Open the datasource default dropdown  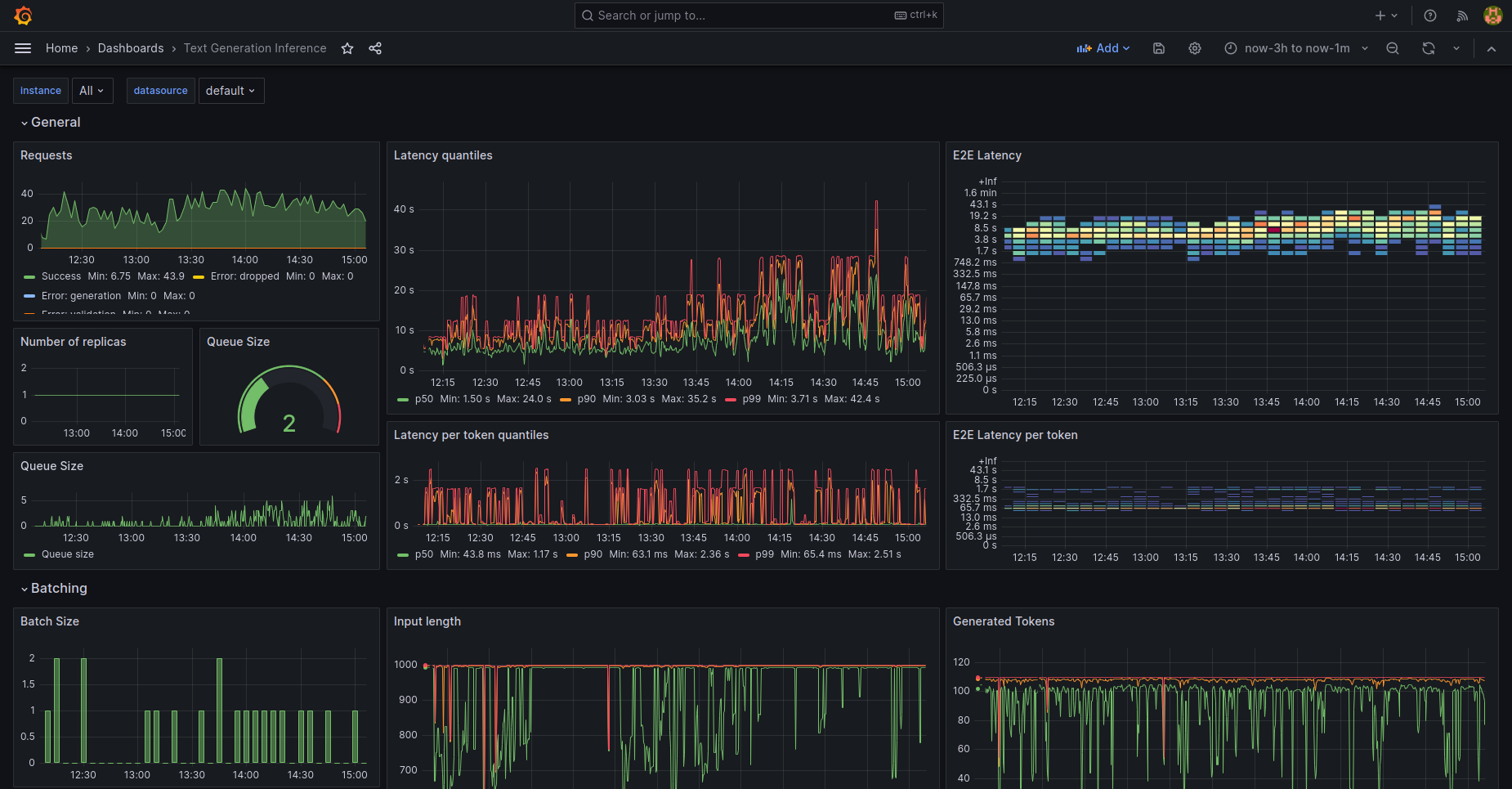pyautogui.click(x=230, y=91)
